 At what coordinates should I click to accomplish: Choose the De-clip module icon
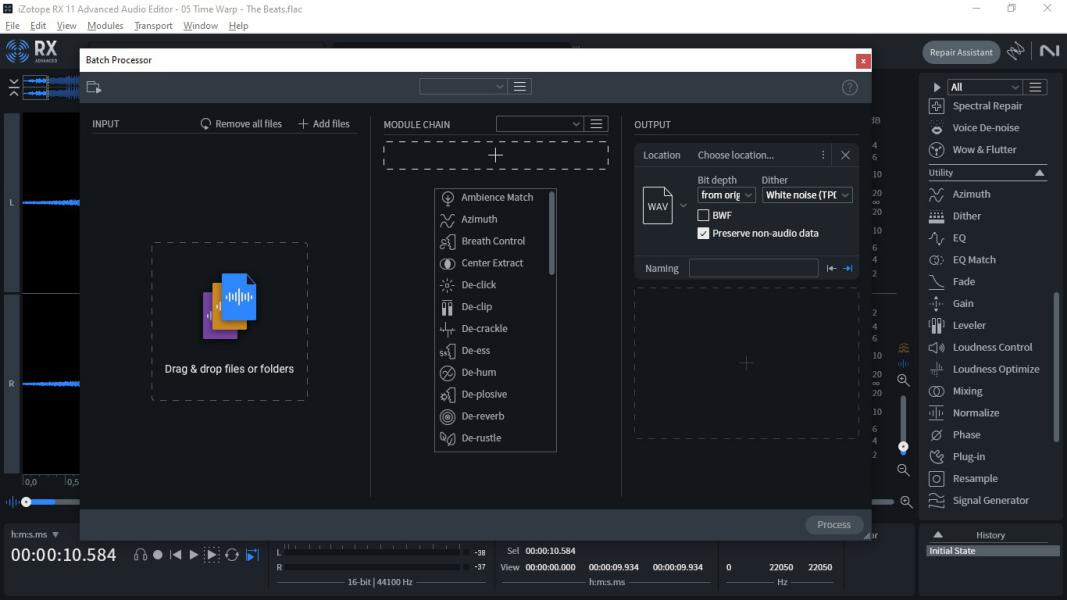click(x=447, y=307)
